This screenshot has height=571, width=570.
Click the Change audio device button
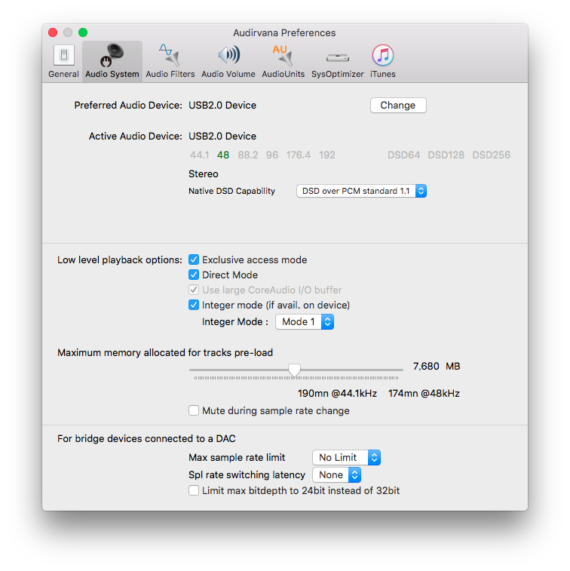point(398,105)
